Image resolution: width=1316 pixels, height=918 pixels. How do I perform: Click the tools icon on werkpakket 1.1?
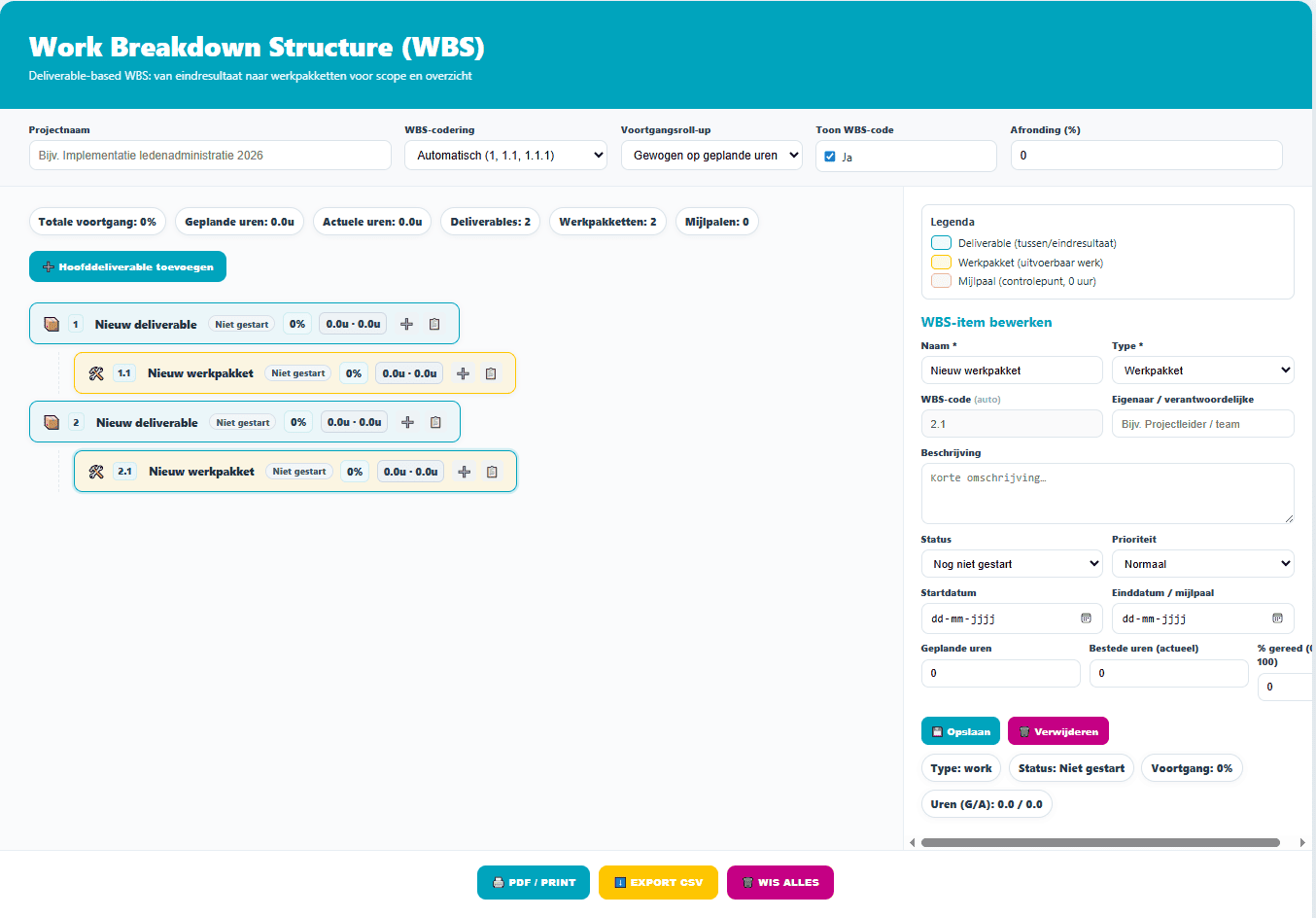[x=97, y=372]
